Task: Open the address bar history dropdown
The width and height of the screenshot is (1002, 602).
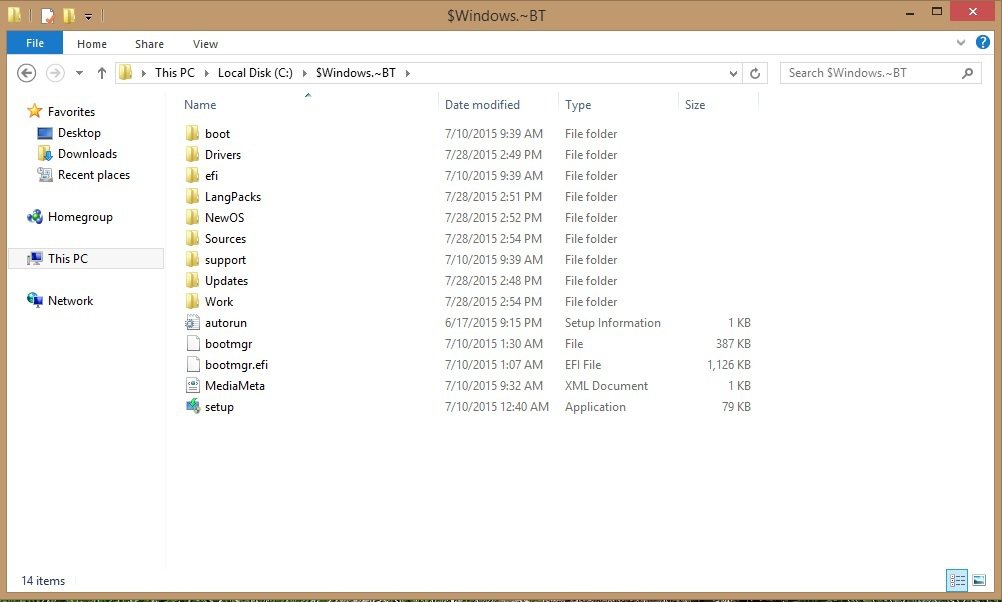Action: (x=734, y=73)
